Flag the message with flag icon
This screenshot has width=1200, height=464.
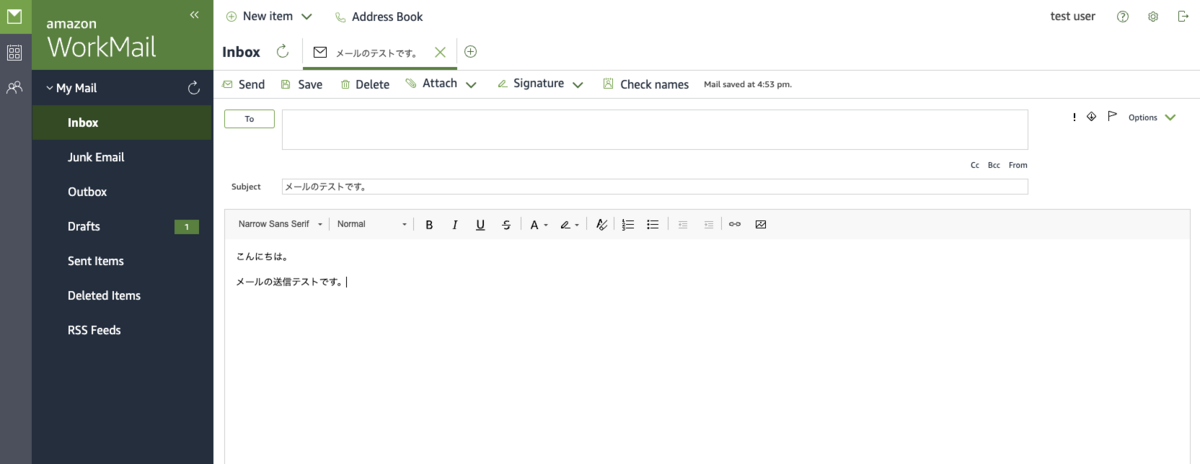point(1112,117)
